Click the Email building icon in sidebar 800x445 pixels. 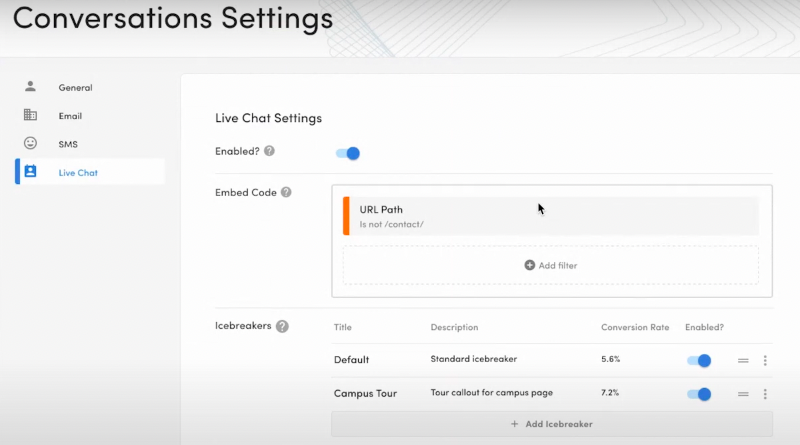pyautogui.click(x=30, y=115)
